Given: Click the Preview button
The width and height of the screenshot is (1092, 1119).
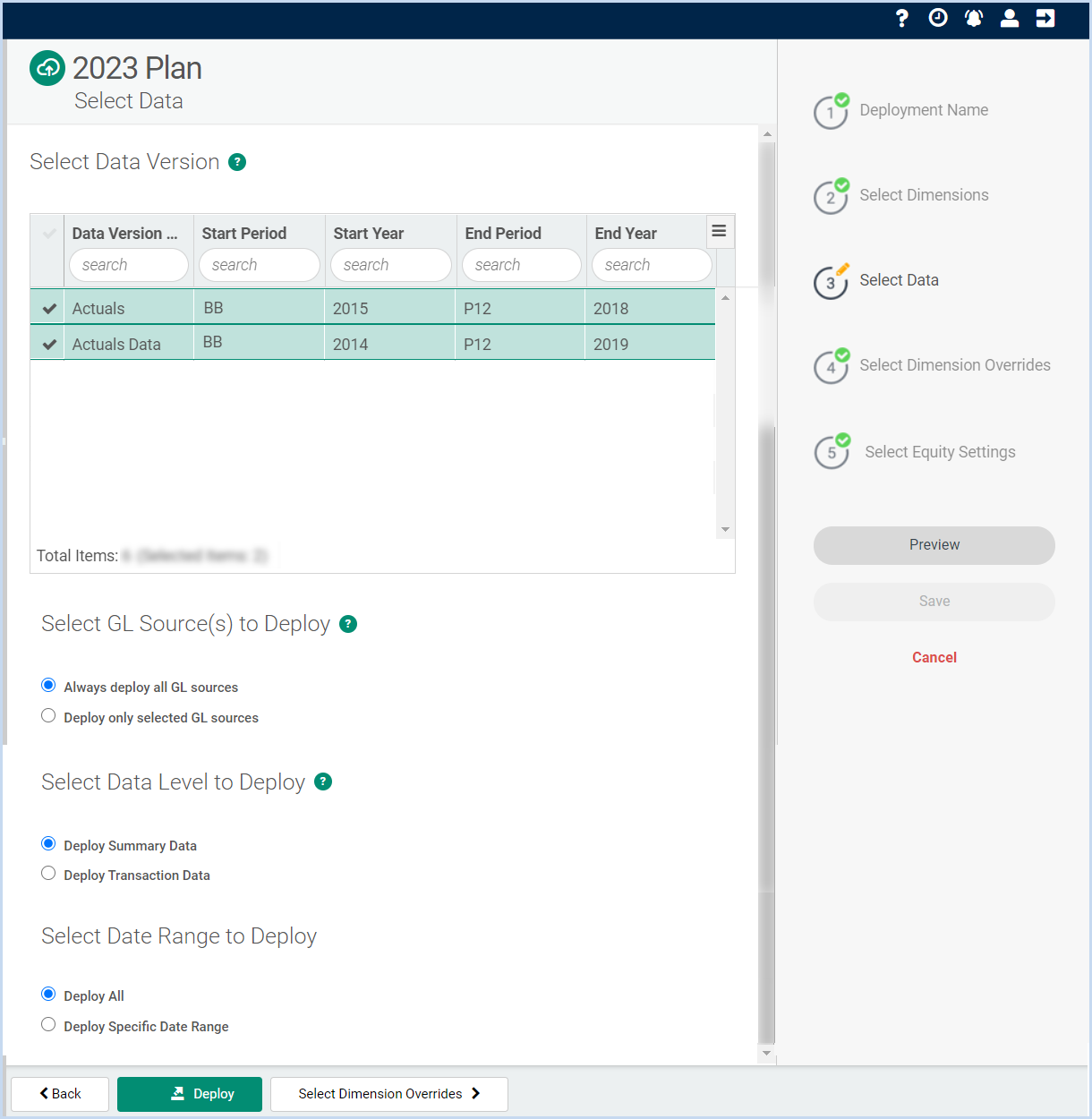Looking at the screenshot, I should point(934,545).
